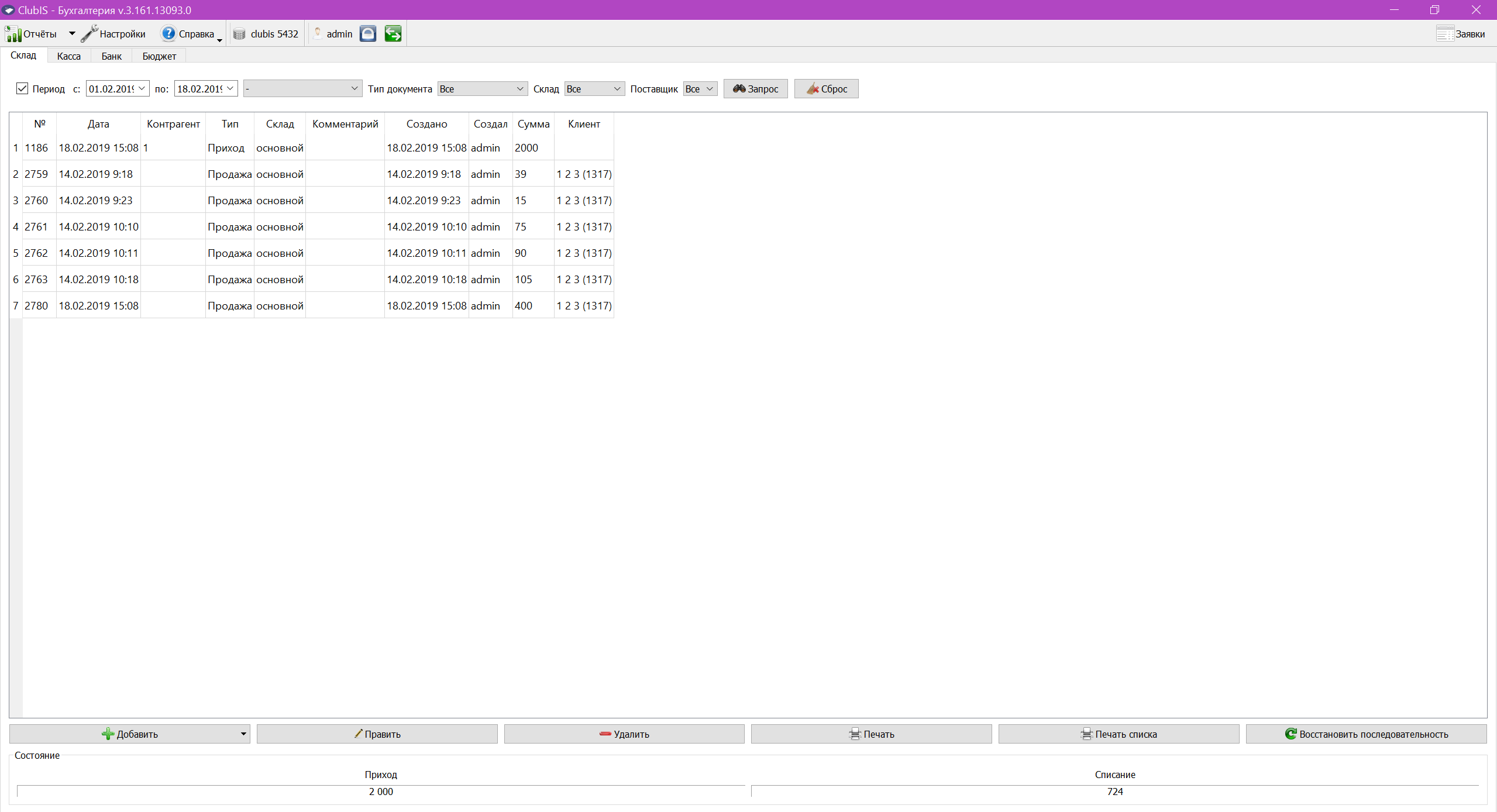This screenshot has height=812, width=1497.
Task: Switch to the Склад tab
Action: tap(23, 55)
